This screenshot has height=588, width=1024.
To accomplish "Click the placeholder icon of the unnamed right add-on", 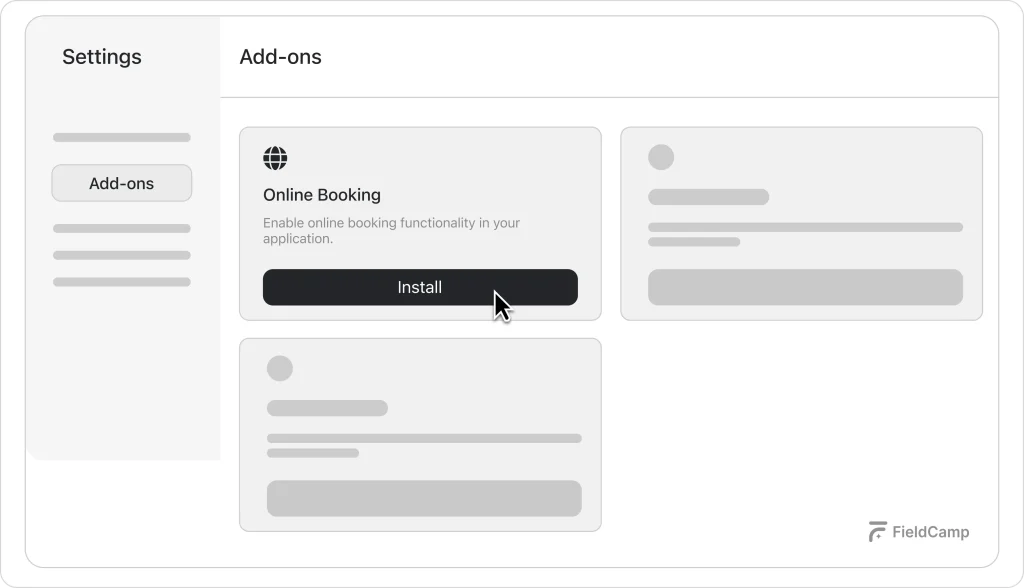I will click(x=661, y=156).
